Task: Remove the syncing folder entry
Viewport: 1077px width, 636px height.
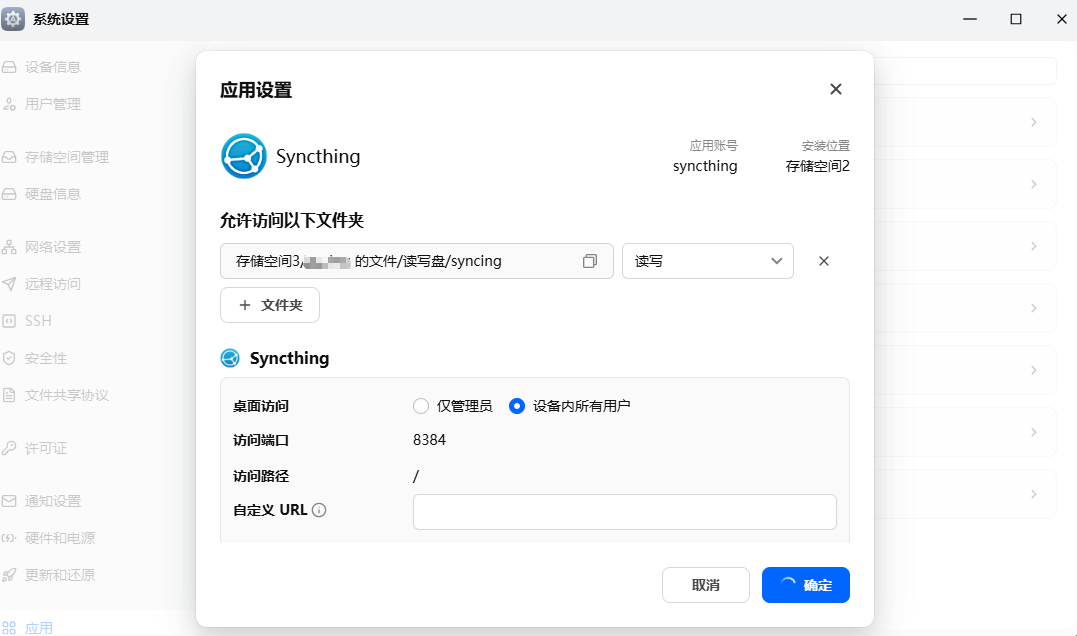Action: coord(824,261)
